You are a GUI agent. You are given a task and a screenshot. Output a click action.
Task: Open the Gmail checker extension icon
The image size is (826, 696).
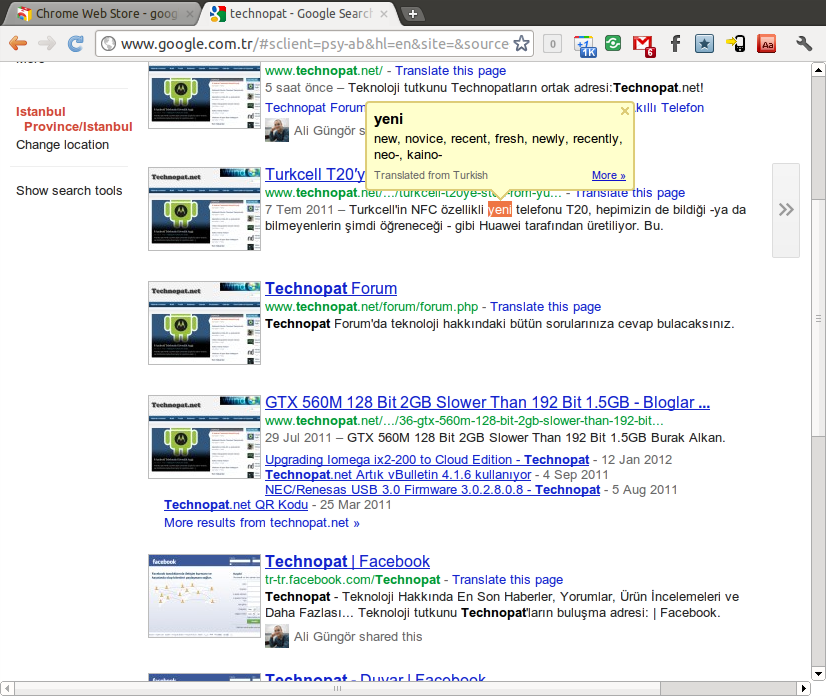click(x=644, y=45)
